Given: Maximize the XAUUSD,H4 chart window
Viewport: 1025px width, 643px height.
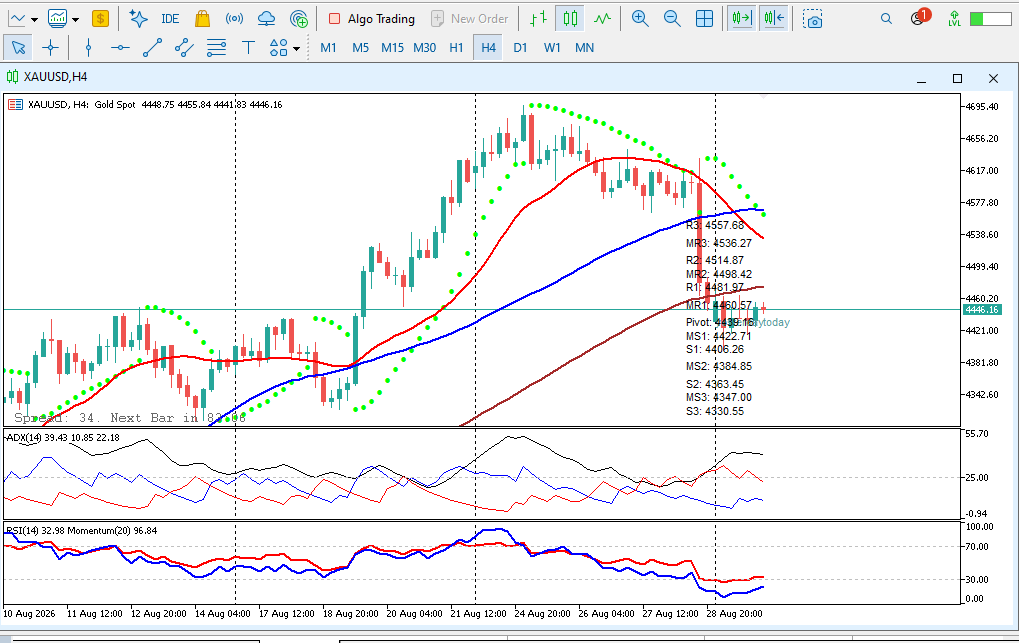Looking at the screenshot, I should pyautogui.click(x=957, y=78).
